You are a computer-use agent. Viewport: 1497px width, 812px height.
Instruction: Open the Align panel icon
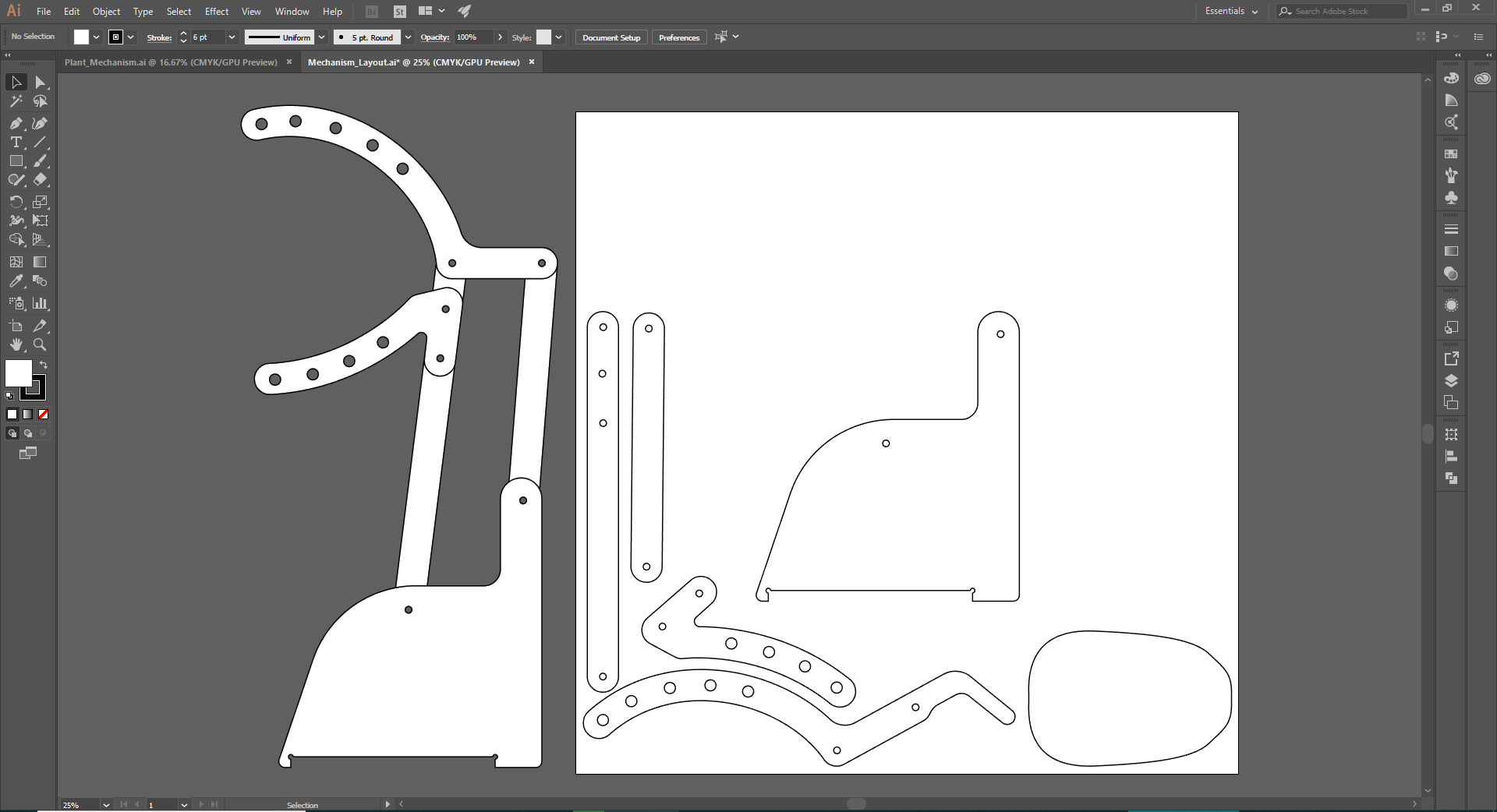click(x=1451, y=457)
